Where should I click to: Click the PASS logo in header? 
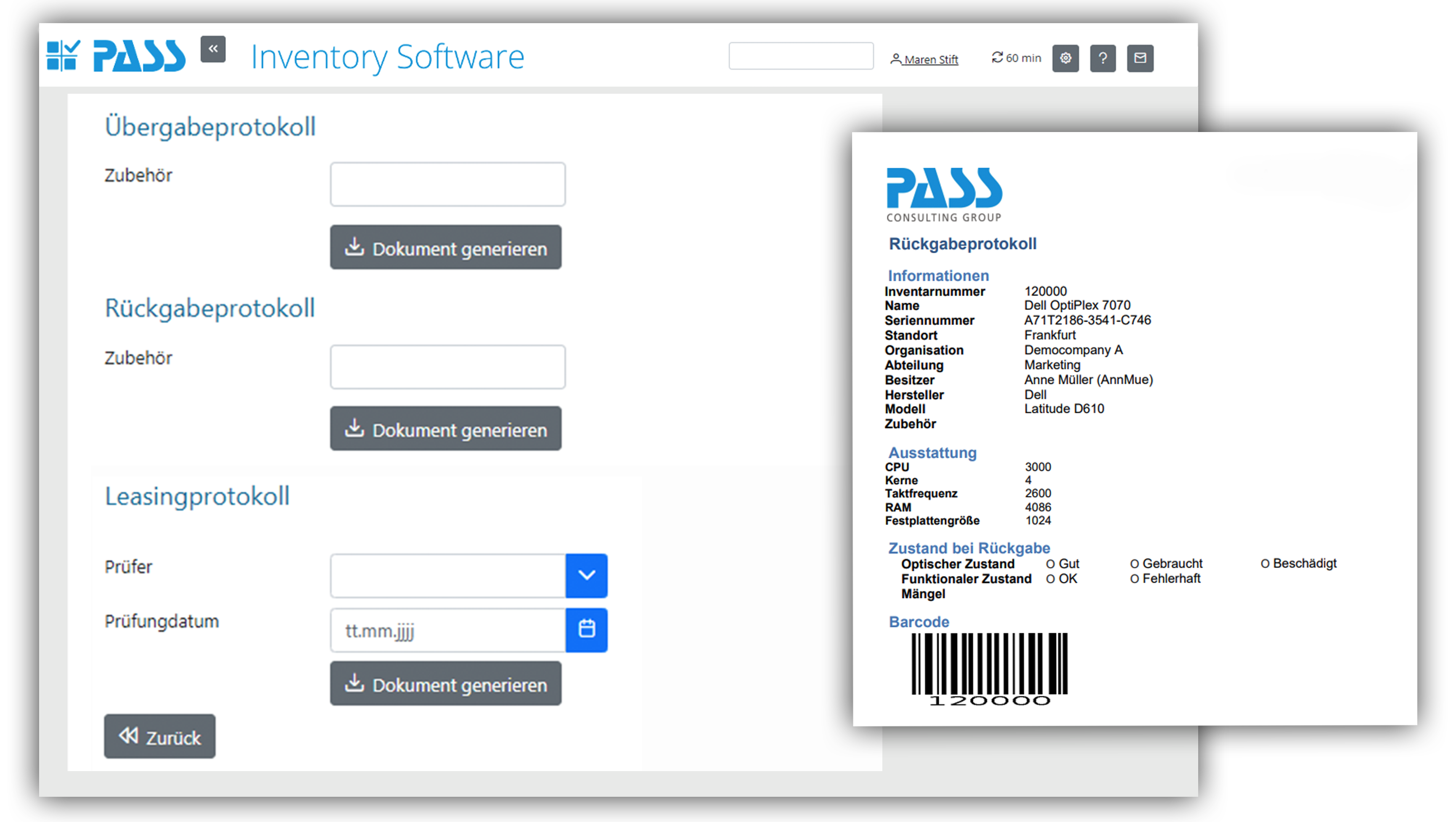[139, 56]
